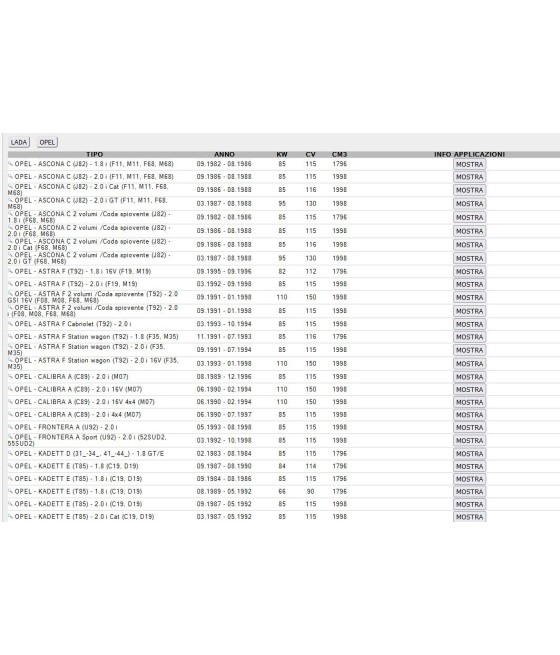This screenshot has height=655, width=560.
Task: Click MOSTRA for Frontera A Sport 2.0 i
Action: [469, 441]
